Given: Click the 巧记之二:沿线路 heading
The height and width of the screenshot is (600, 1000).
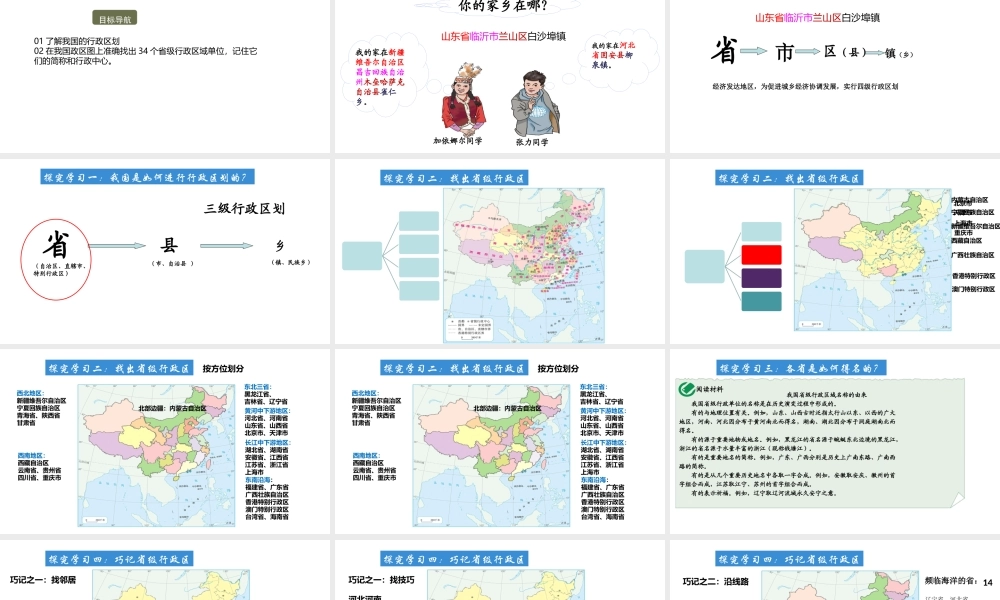Looking at the screenshot, I should 716,582.
